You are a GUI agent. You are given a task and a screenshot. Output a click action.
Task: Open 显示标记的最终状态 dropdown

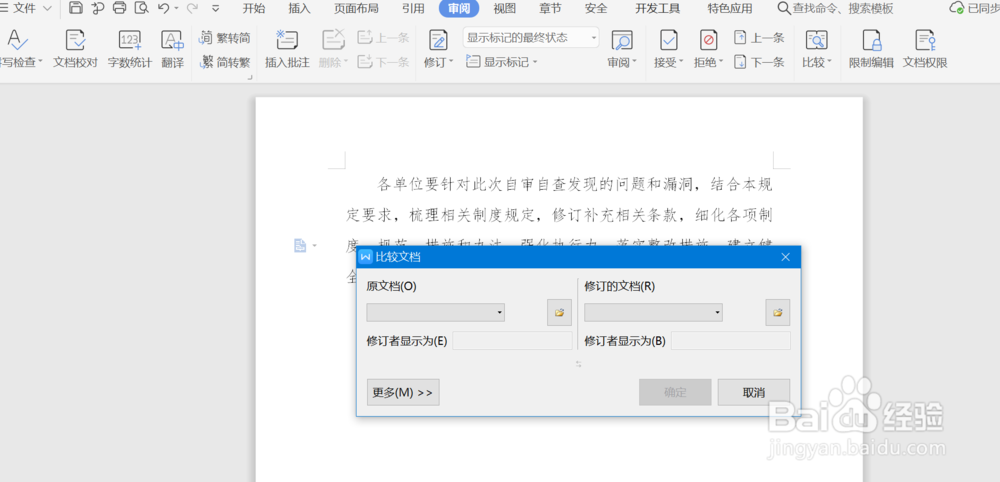coord(531,38)
